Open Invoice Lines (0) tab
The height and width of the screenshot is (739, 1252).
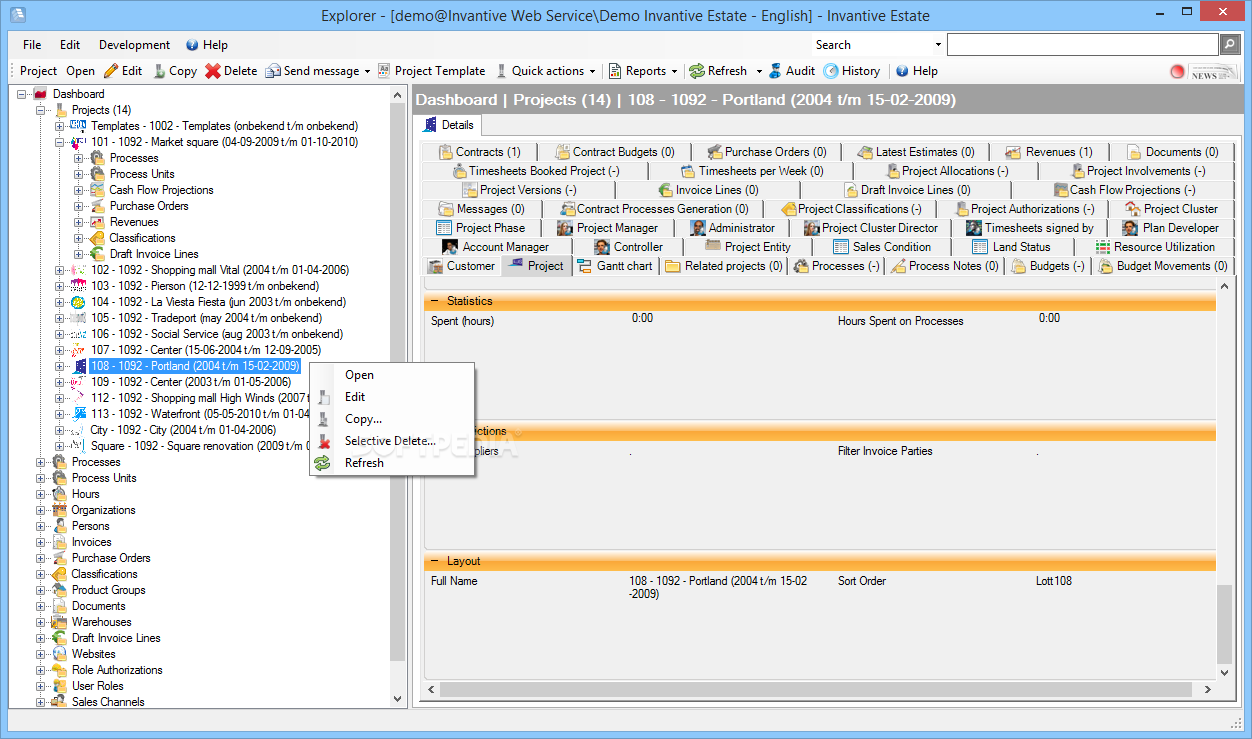(x=708, y=190)
